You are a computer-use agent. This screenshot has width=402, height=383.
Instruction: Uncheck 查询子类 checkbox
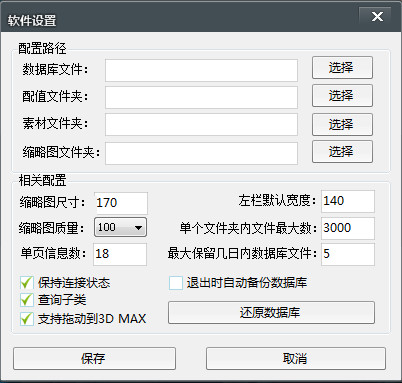(x=27, y=300)
